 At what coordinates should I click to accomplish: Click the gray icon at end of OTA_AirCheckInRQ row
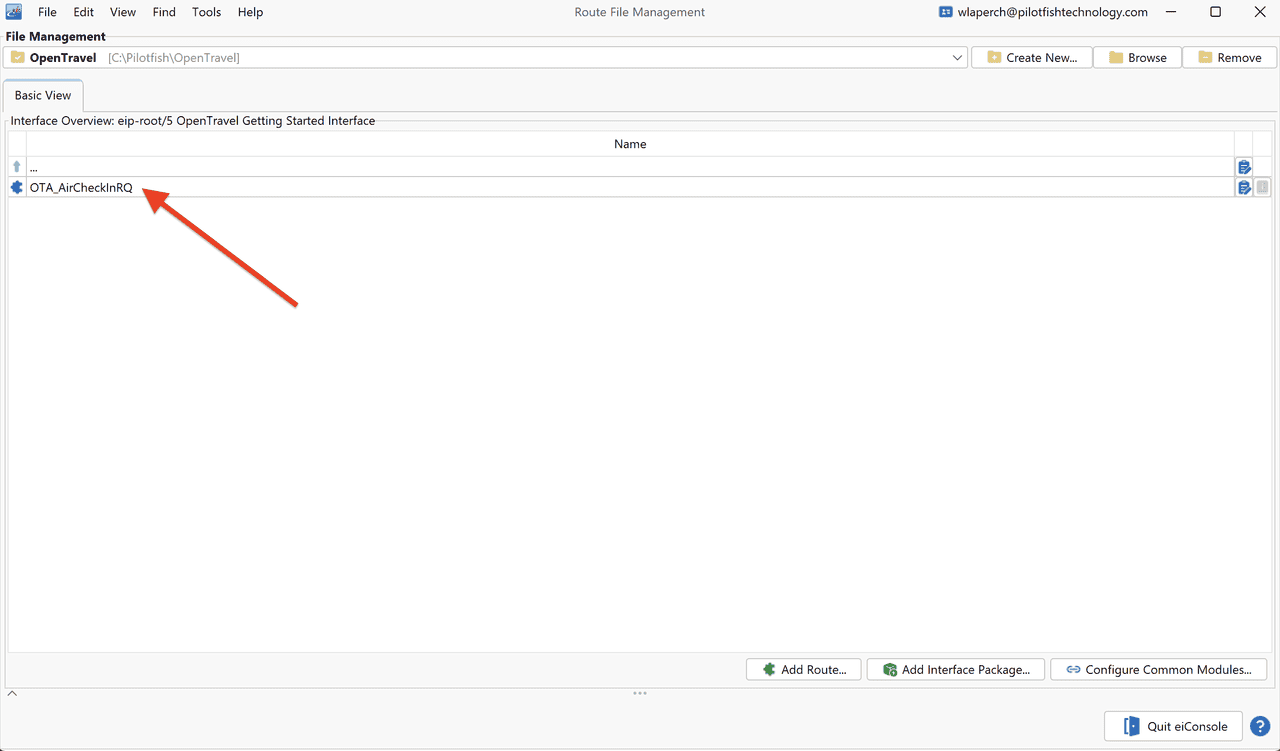pos(1263,187)
